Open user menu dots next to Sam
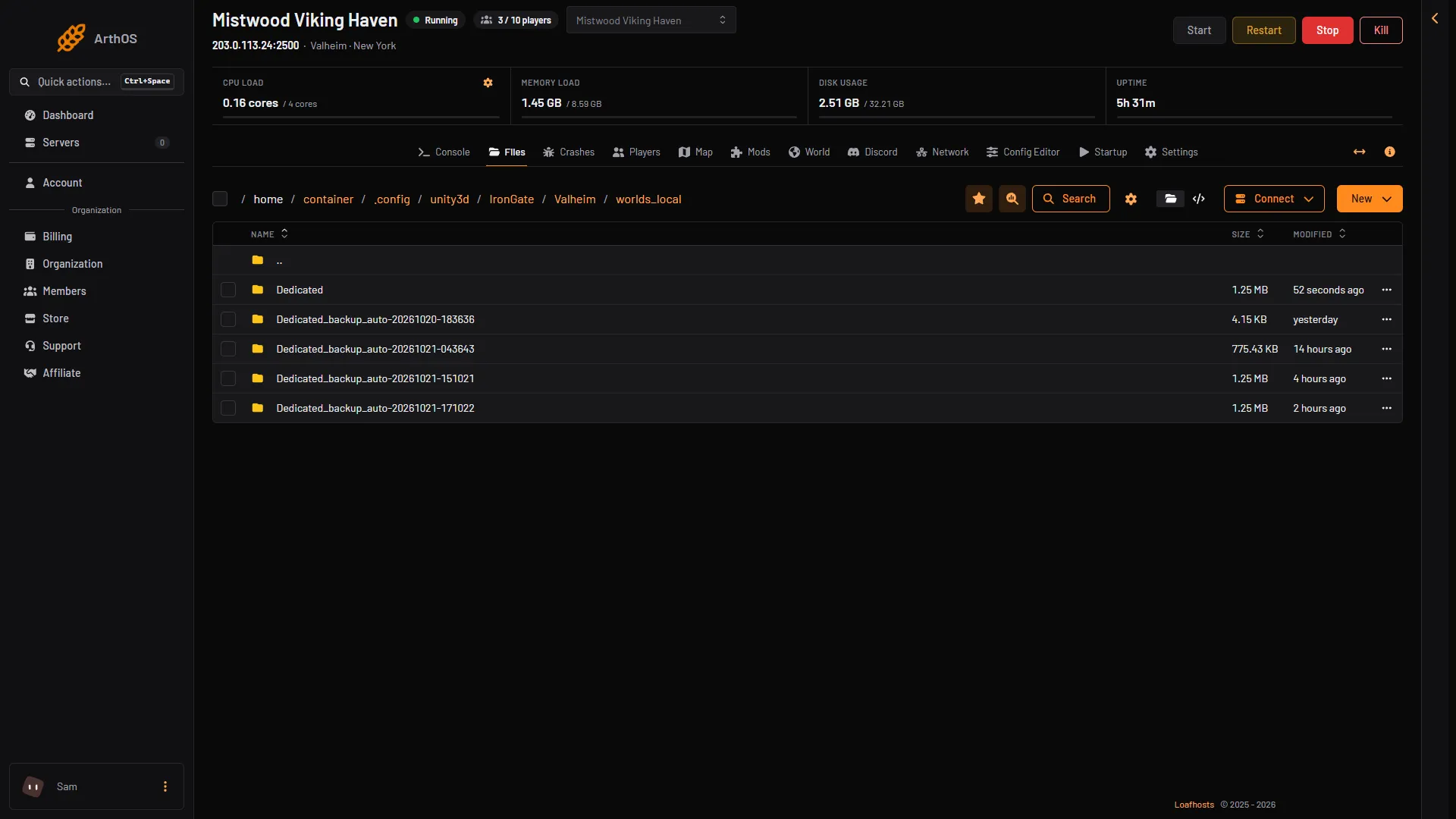Screen dimensions: 1456x819 [x=165, y=786]
